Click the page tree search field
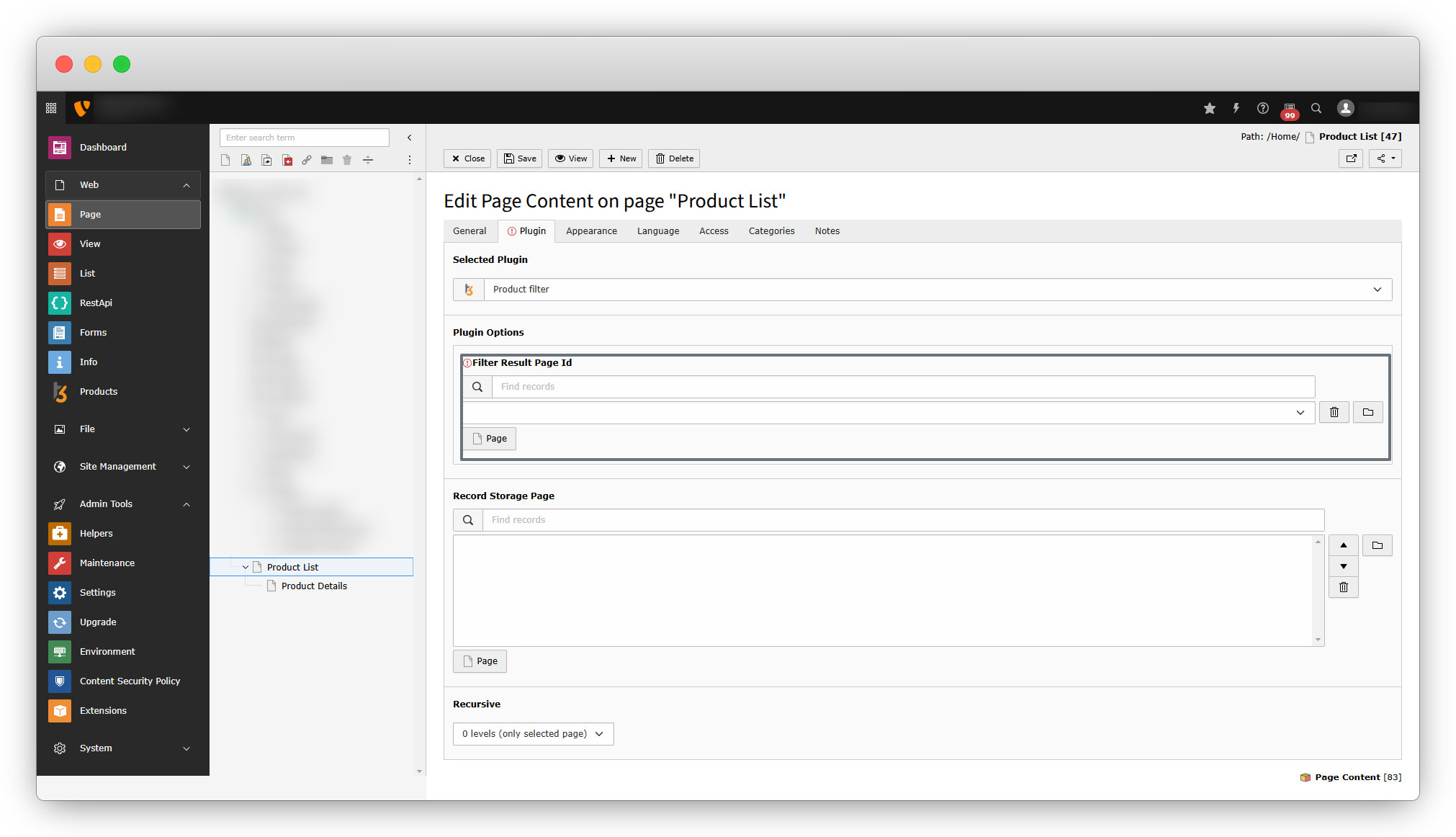The height and width of the screenshot is (837, 1456). 304,138
